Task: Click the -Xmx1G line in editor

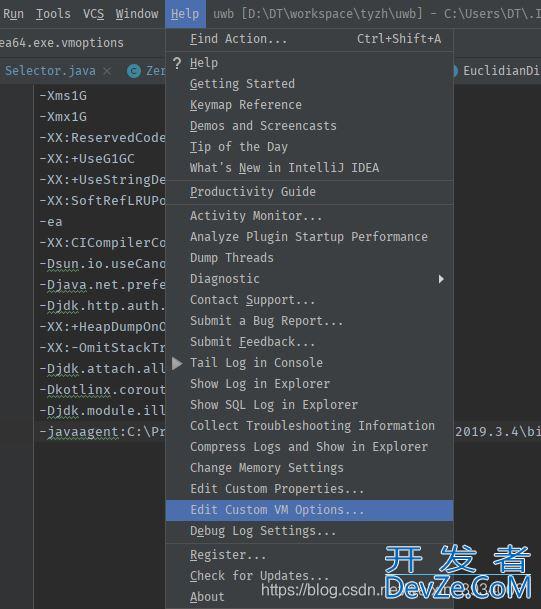Action: pos(63,117)
